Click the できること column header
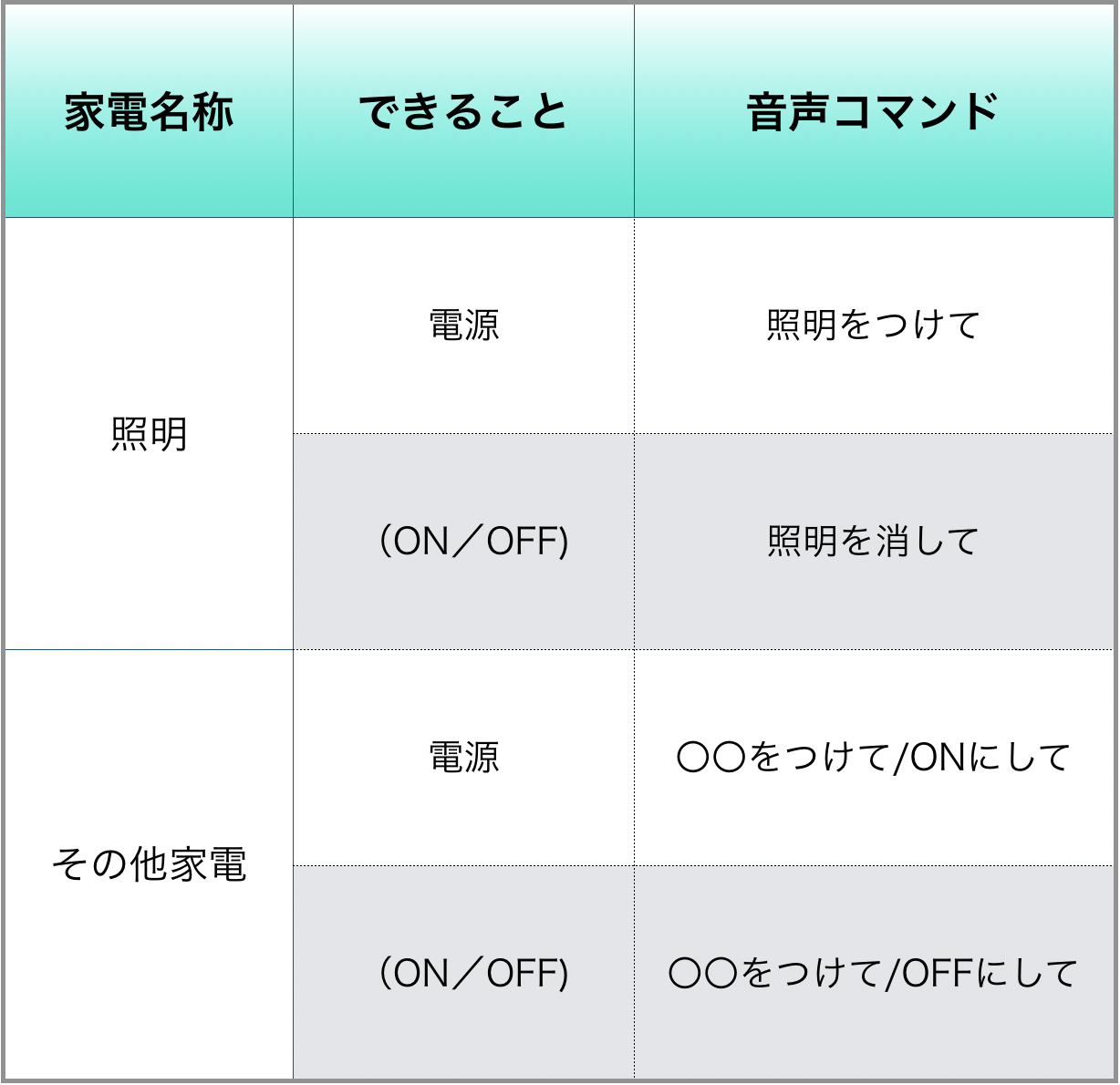 [x=463, y=111]
